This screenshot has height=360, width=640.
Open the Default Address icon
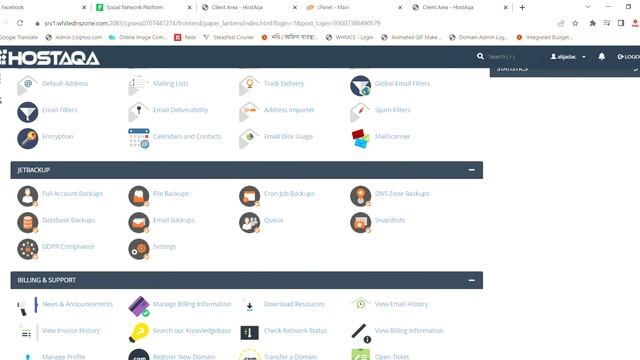coord(27,85)
